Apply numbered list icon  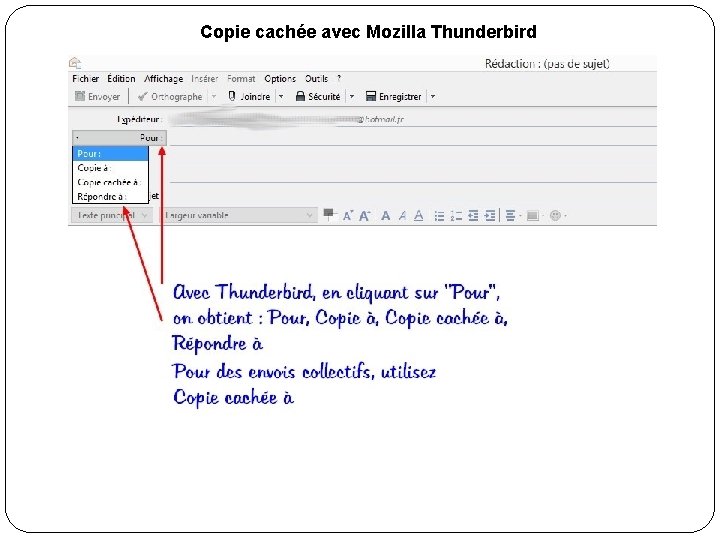coord(456,216)
